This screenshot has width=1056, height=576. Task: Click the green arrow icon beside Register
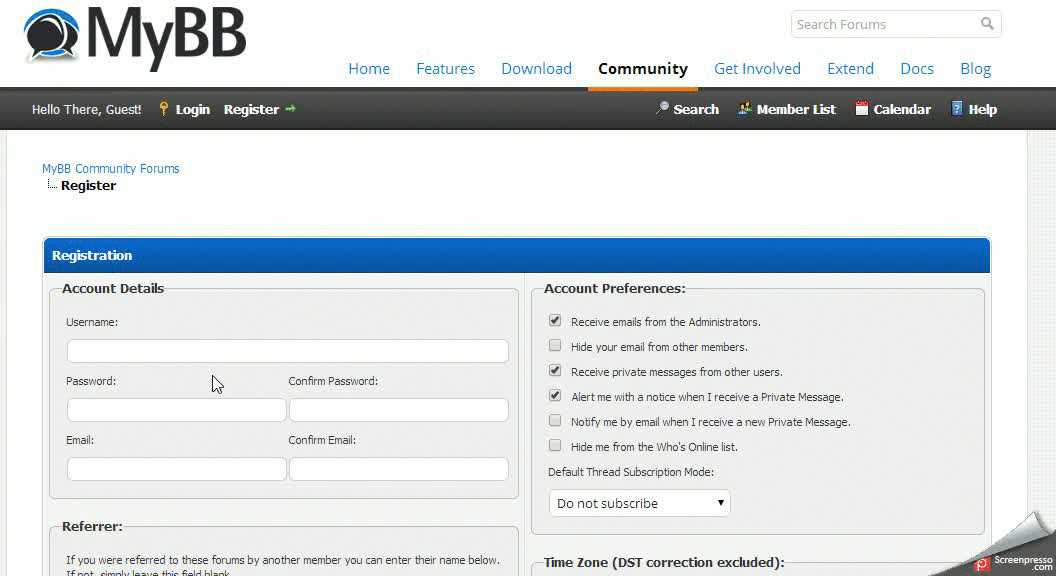tap(290, 108)
